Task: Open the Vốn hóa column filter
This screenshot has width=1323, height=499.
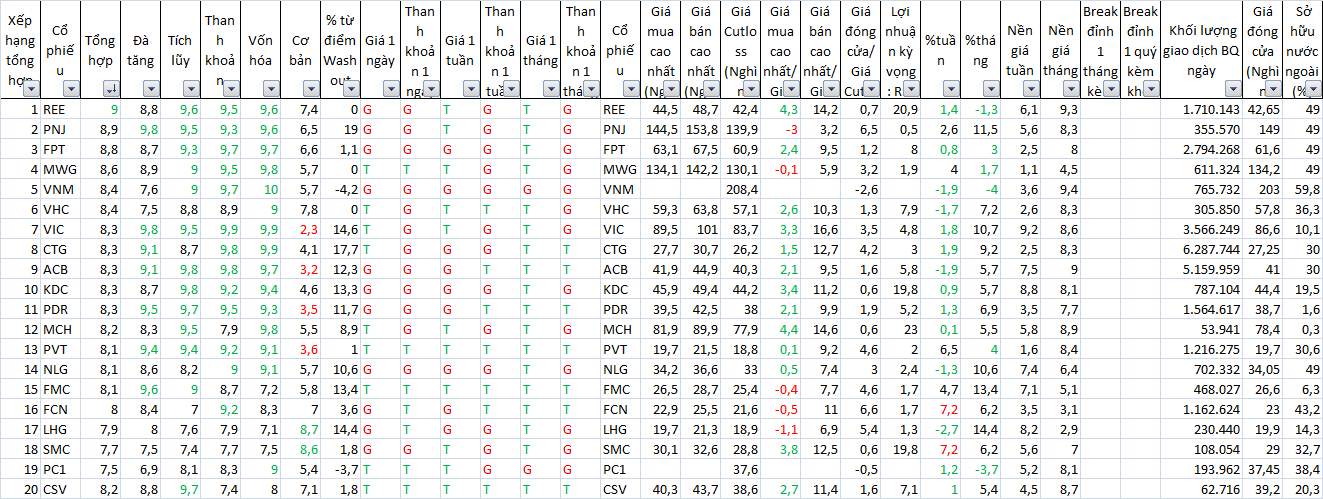Action: (x=270, y=90)
